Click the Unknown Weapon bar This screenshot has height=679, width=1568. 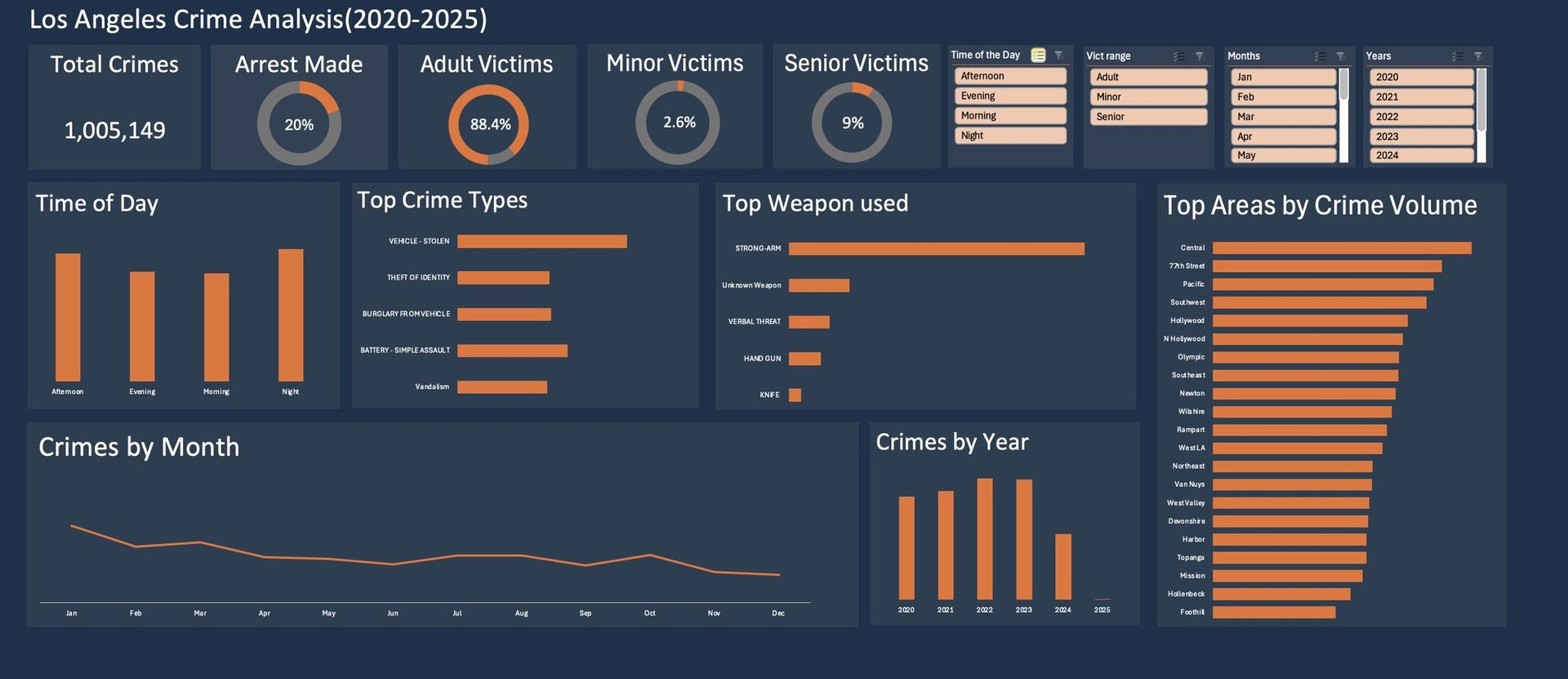(x=819, y=285)
